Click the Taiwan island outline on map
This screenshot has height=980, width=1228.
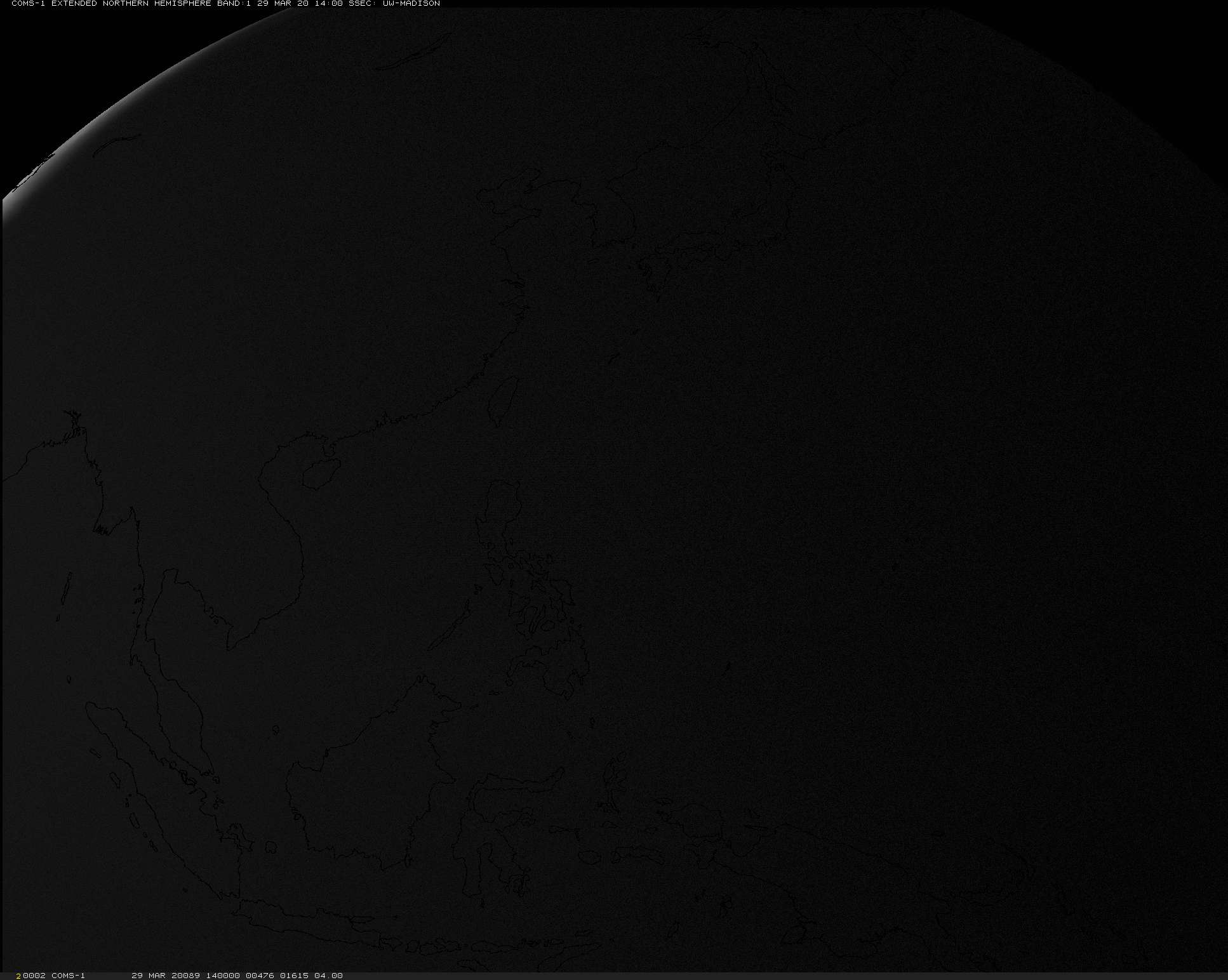pos(505,401)
